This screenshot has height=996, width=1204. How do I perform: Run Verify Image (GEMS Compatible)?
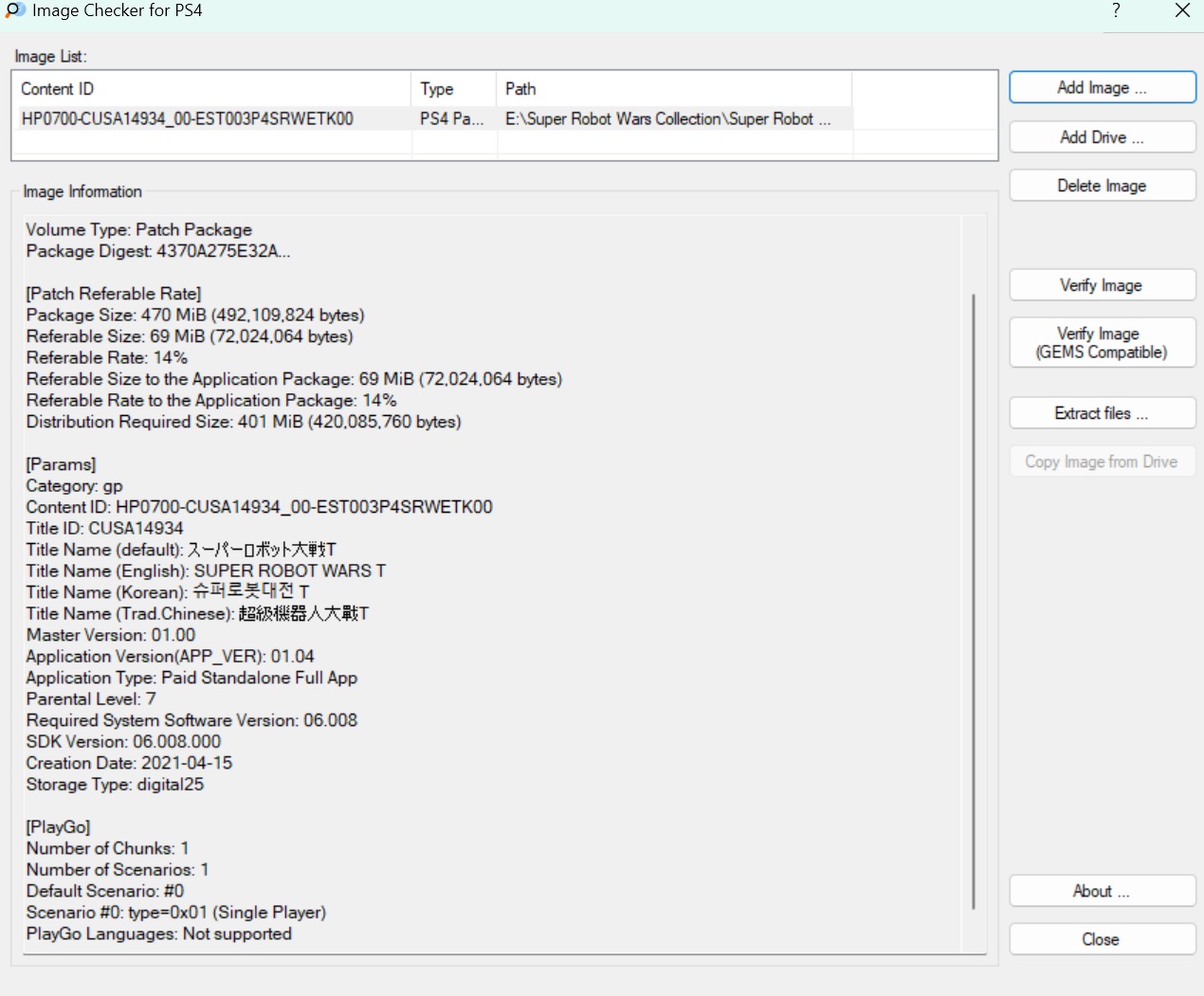[x=1102, y=343]
